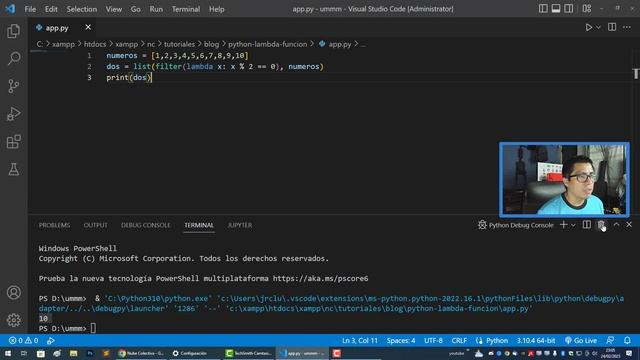Open the Windows Start button
The height and width of the screenshot is (360, 640).
[8, 353]
